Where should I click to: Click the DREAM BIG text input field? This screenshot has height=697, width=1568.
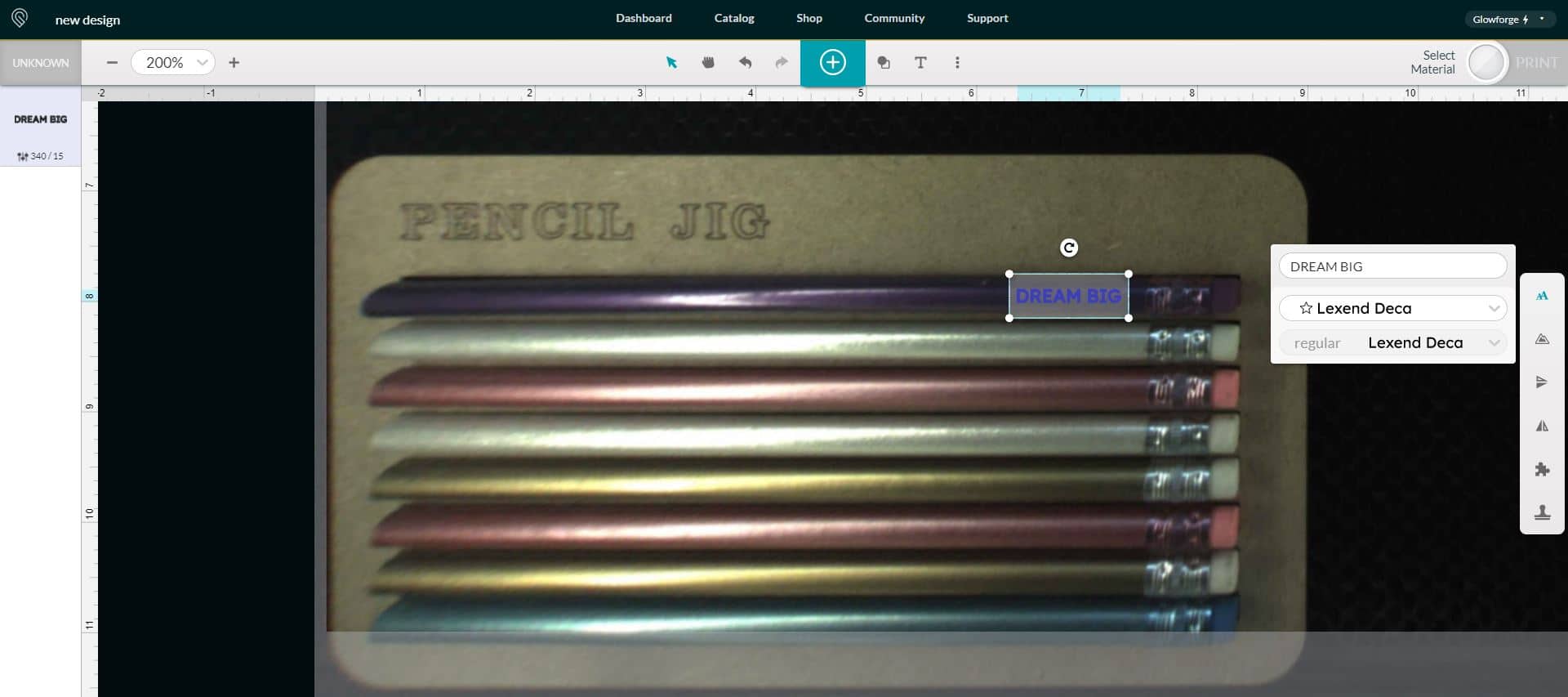(1392, 266)
